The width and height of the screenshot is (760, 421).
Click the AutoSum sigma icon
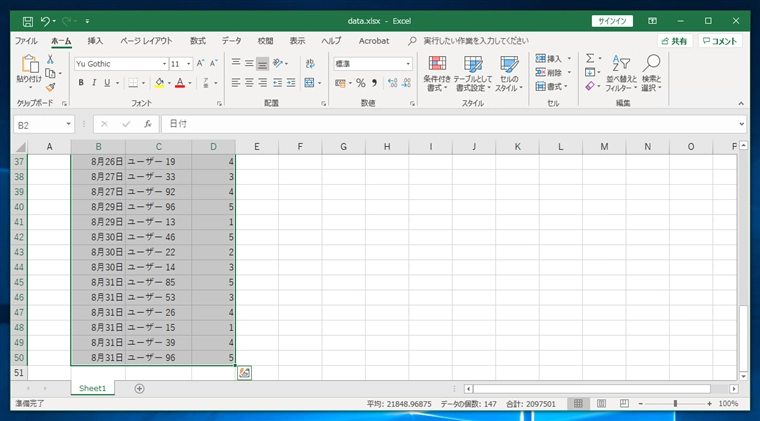pos(590,59)
